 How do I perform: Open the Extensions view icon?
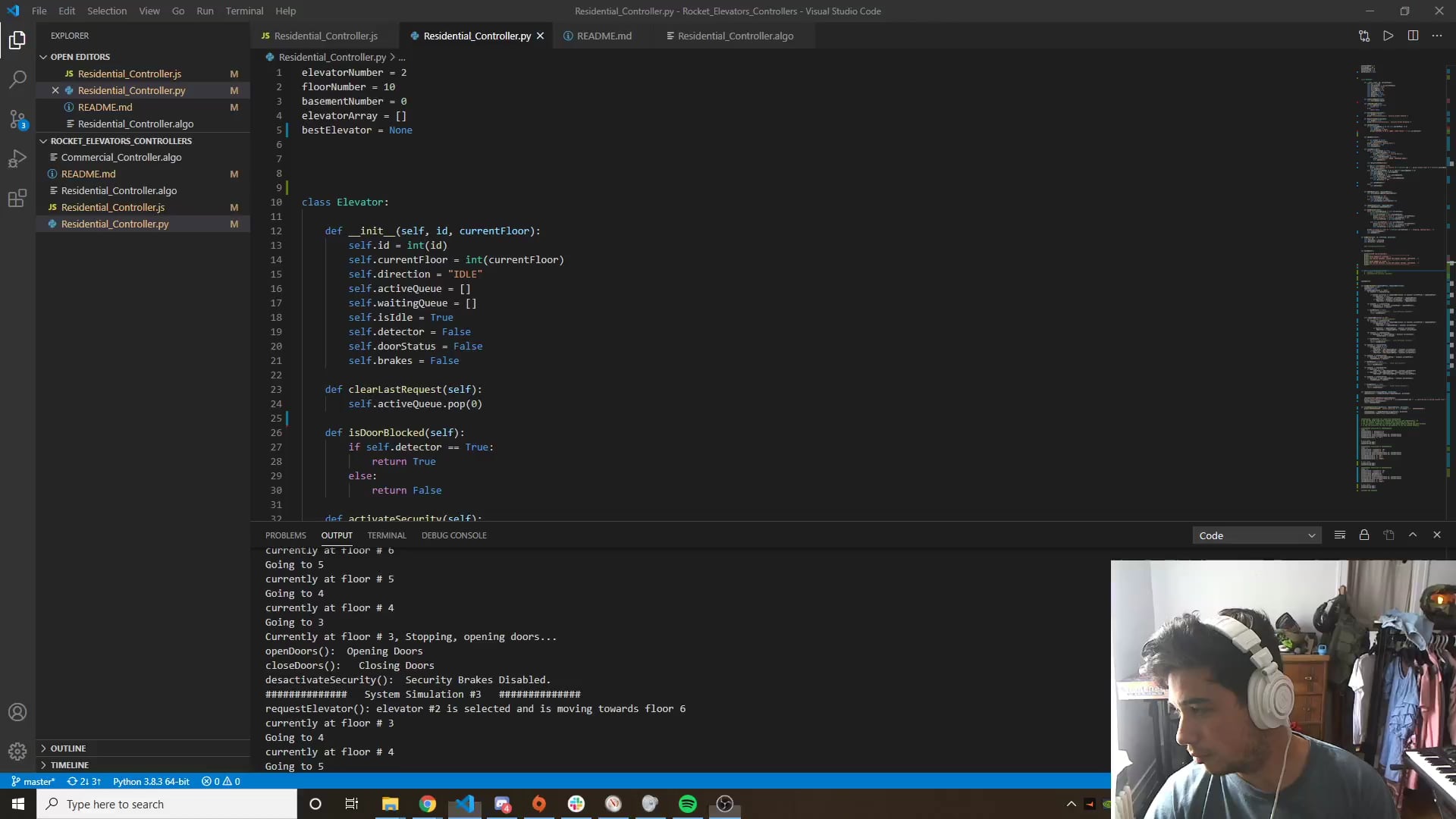click(x=17, y=199)
